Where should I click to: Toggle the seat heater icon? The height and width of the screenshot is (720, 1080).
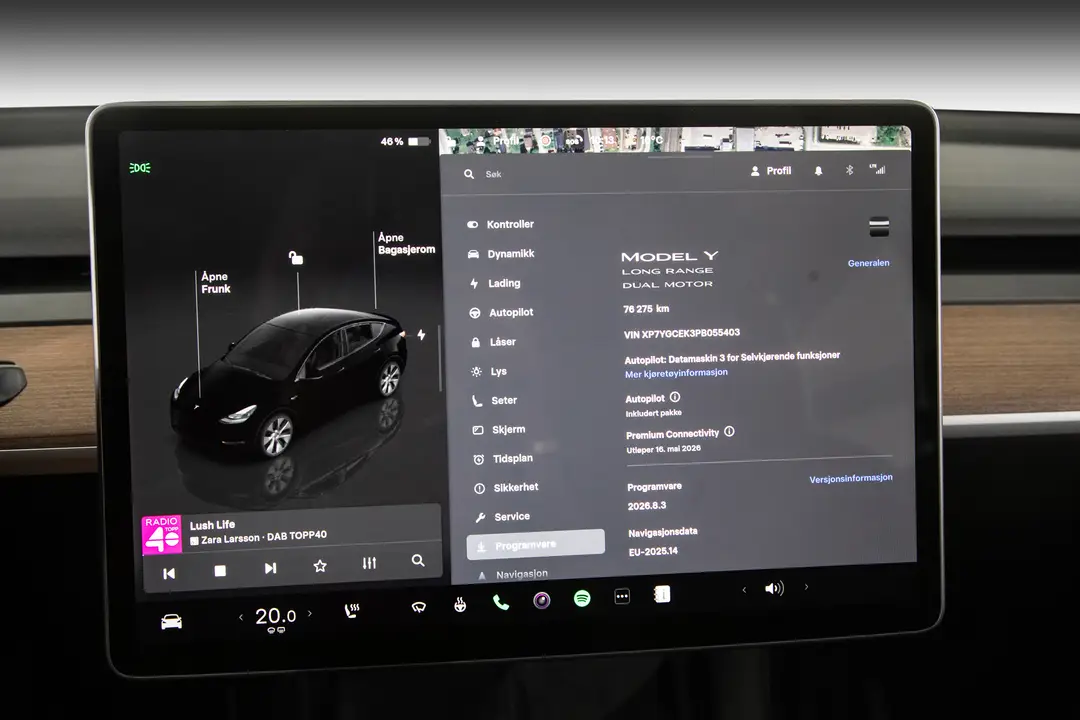click(352, 610)
